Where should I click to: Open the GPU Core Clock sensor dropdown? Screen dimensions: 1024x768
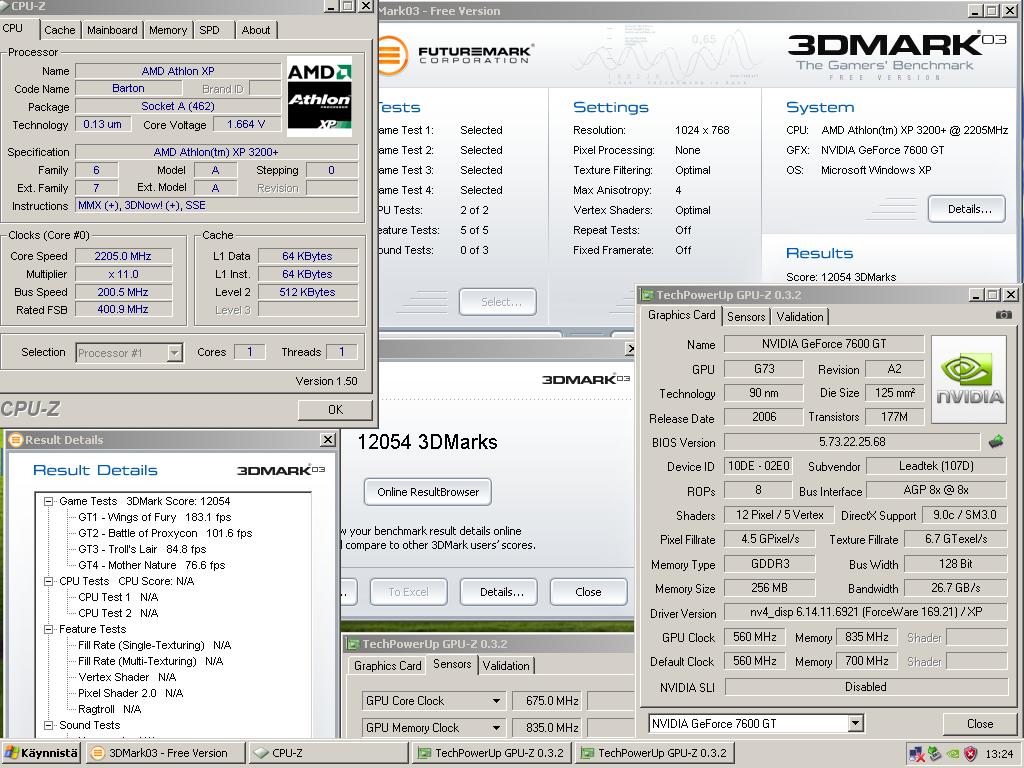tap(496, 701)
